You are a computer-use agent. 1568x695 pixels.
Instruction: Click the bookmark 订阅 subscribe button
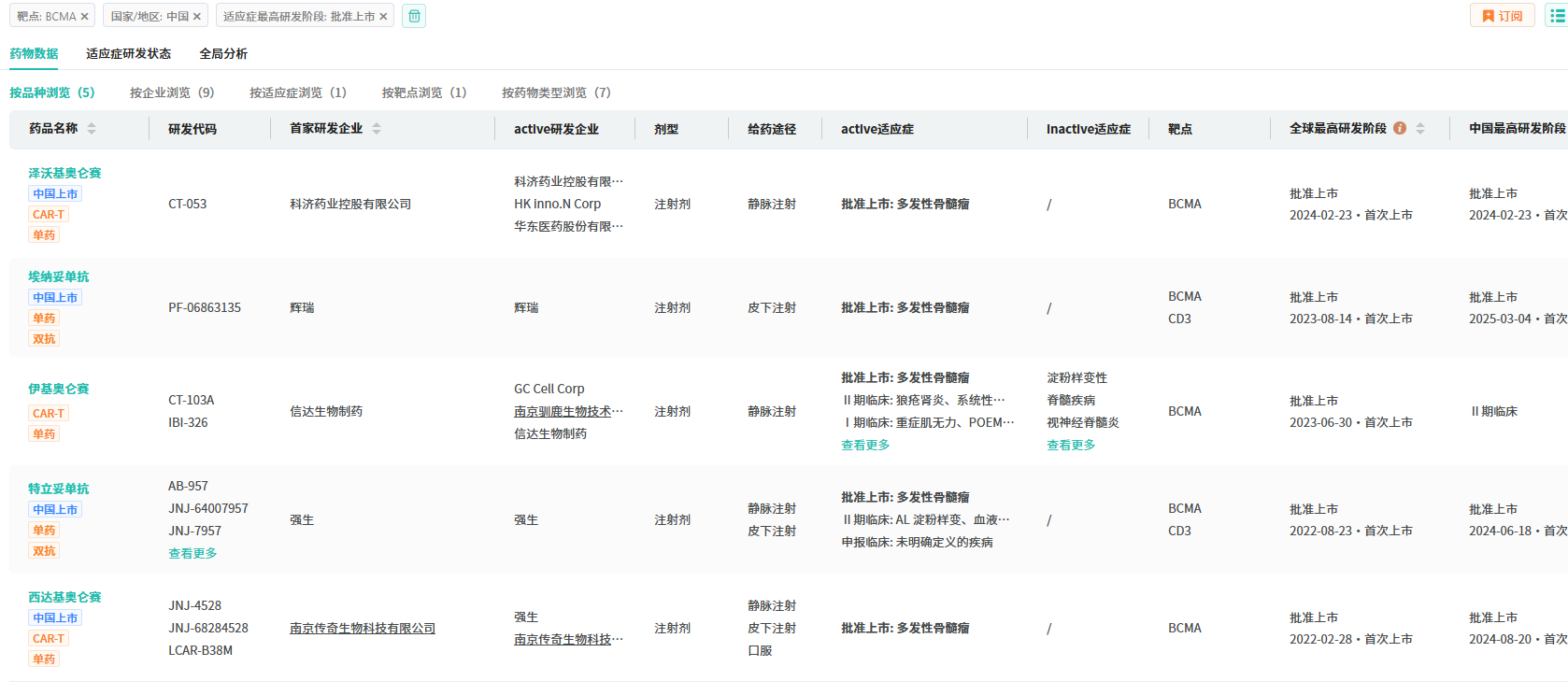[x=1502, y=16]
